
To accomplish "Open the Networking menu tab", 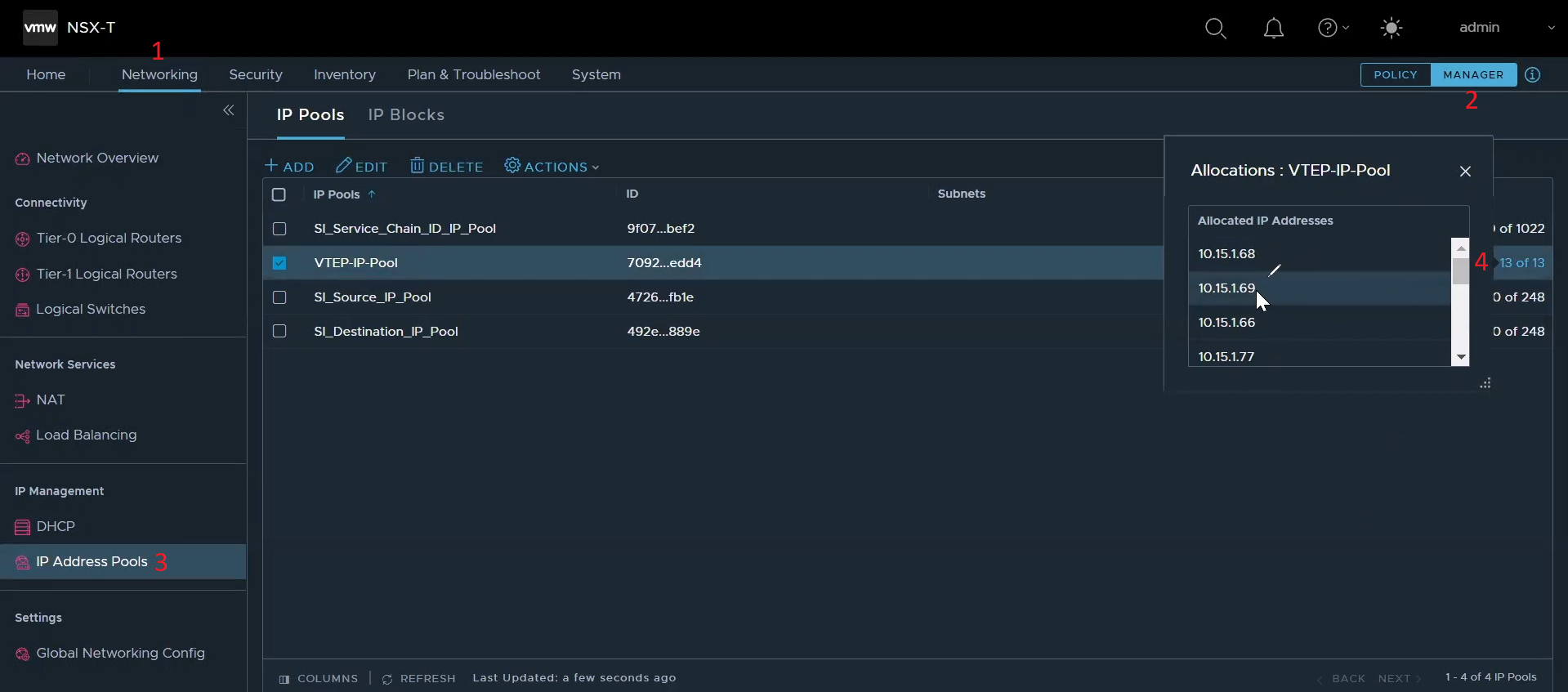I will pyautogui.click(x=159, y=74).
